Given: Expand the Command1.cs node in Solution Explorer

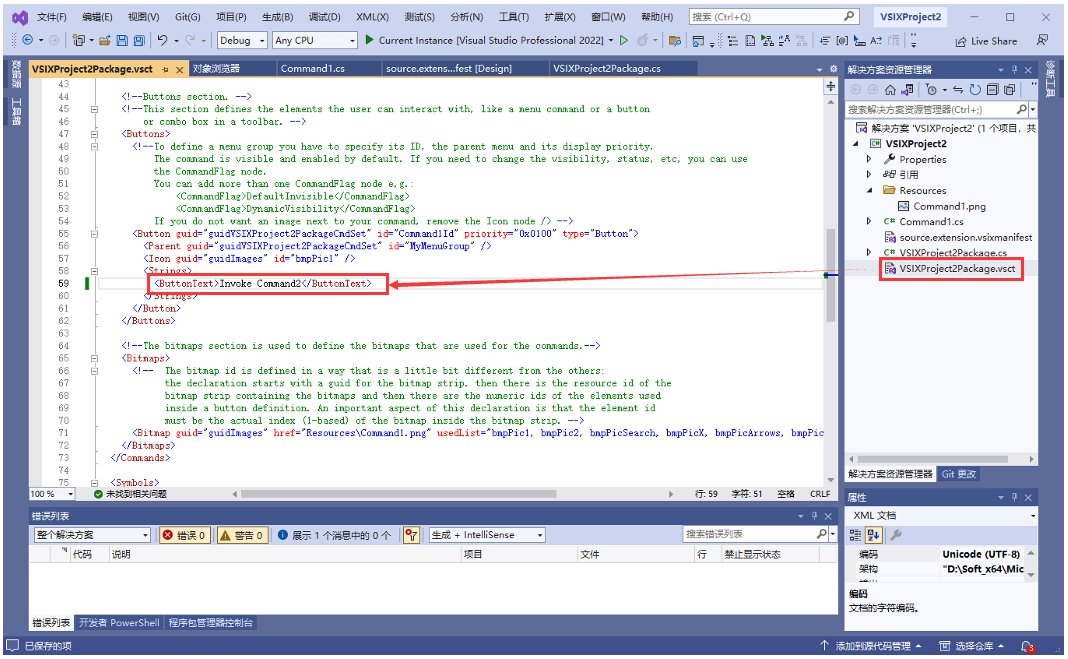Looking at the screenshot, I should coord(869,221).
